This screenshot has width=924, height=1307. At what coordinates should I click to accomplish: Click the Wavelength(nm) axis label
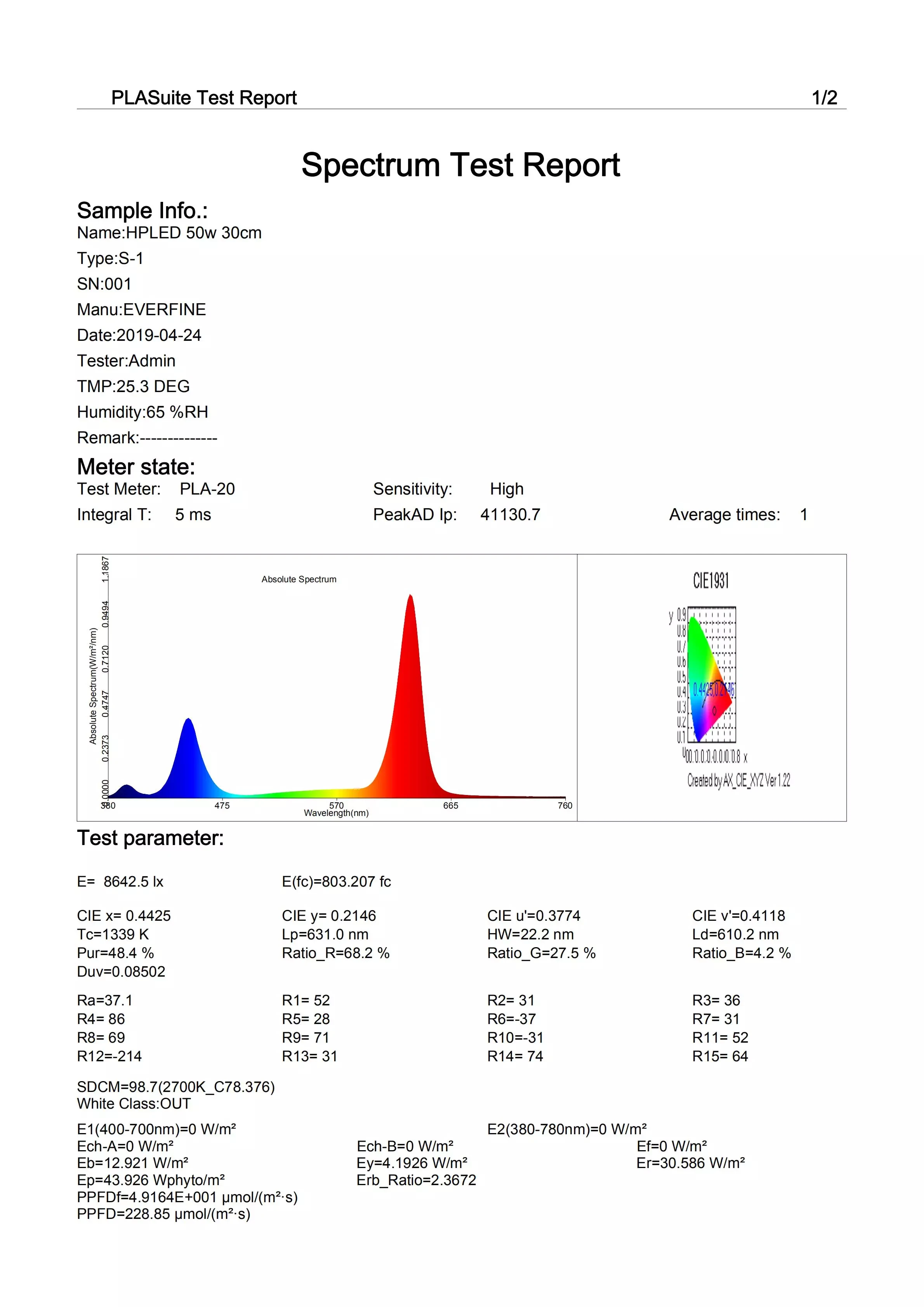[336, 814]
